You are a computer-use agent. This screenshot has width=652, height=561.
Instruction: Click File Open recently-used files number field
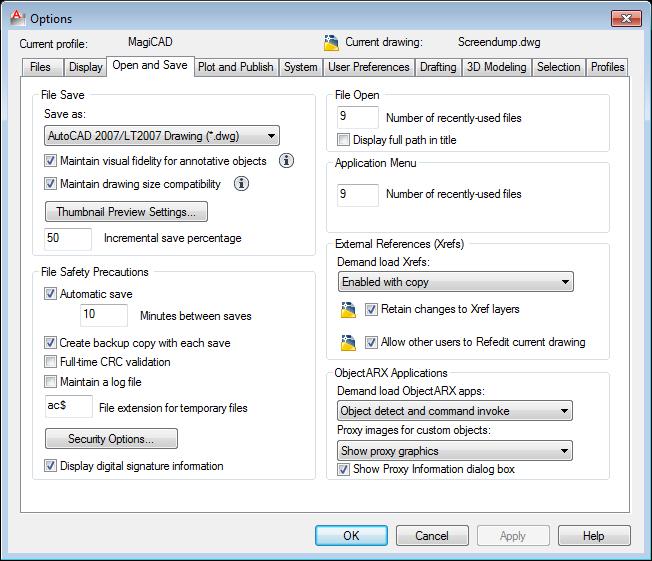(358, 117)
